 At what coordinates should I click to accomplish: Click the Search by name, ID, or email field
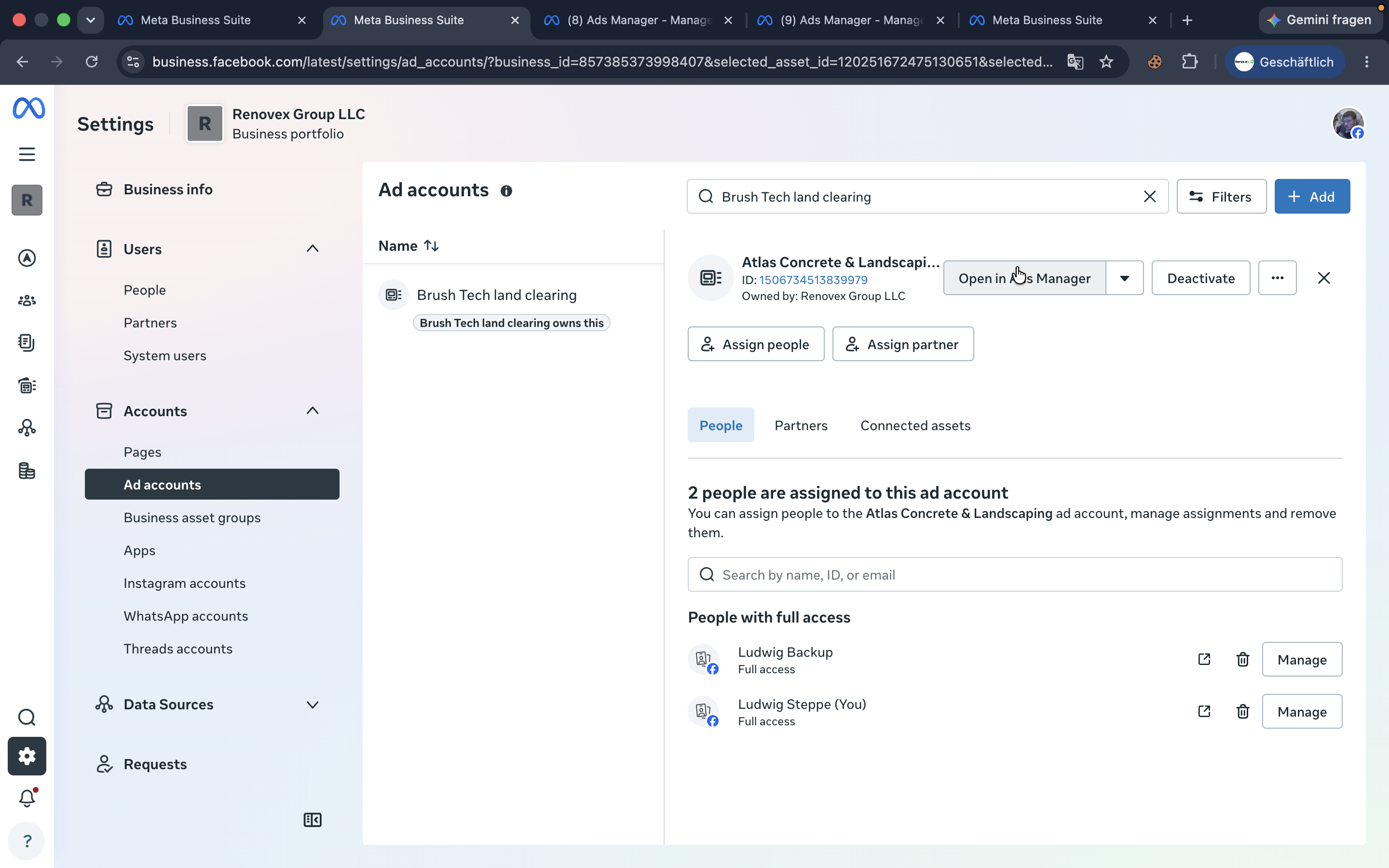(1015, 574)
